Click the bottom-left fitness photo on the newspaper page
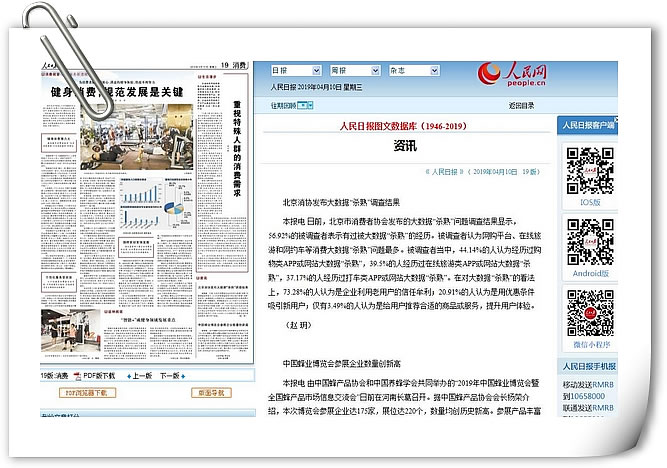The image size is (667, 468). (x=71, y=329)
